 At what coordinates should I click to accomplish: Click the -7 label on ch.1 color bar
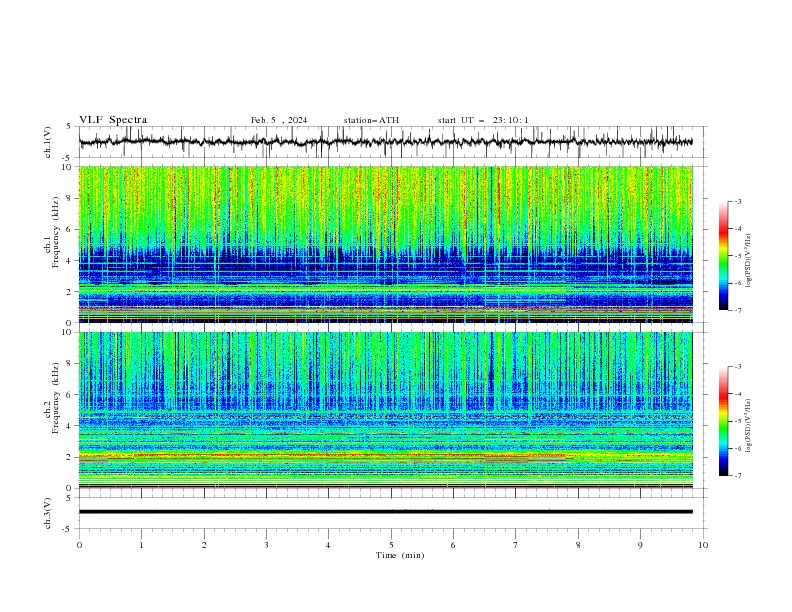(x=738, y=310)
